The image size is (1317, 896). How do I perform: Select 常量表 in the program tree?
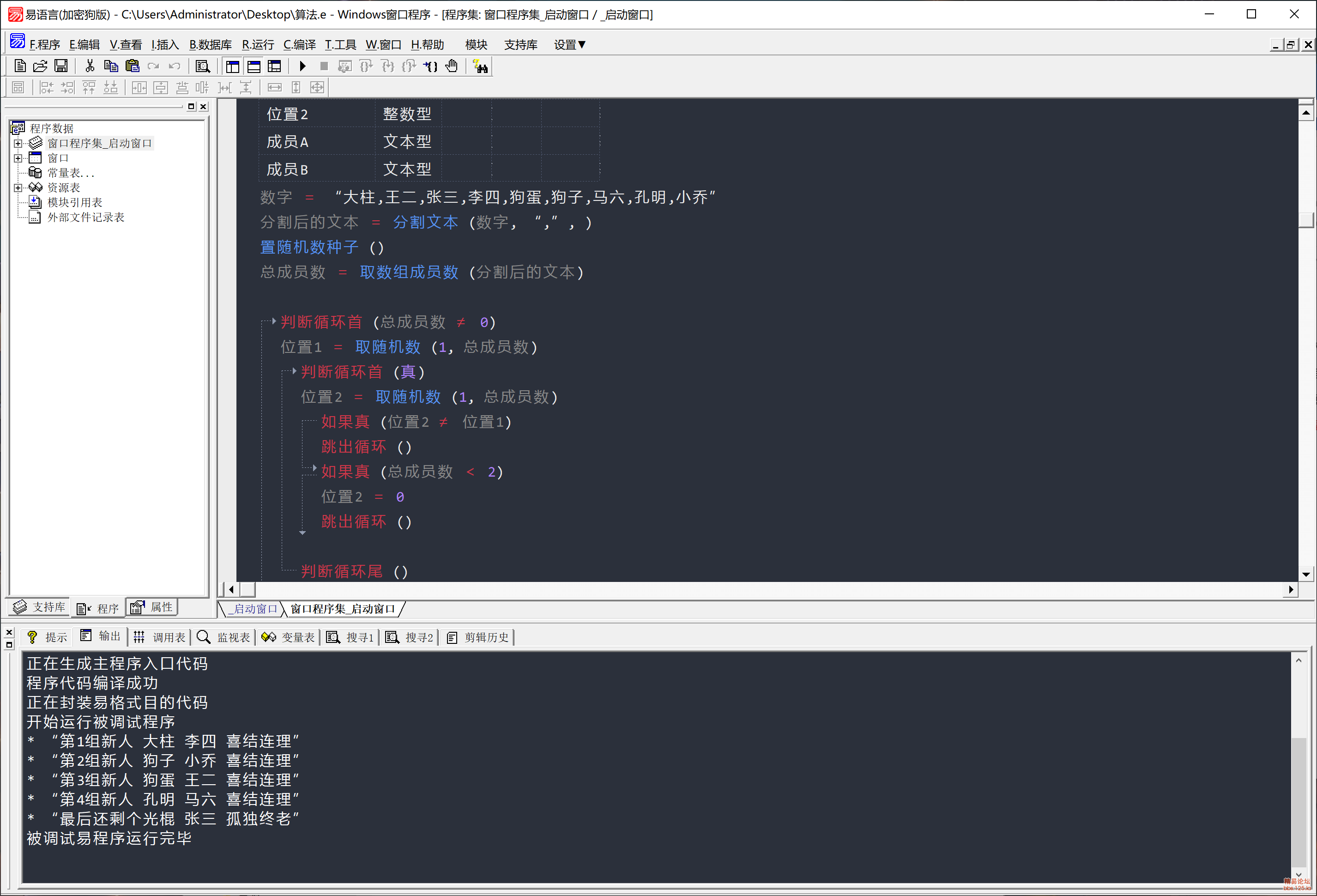pos(70,173)
